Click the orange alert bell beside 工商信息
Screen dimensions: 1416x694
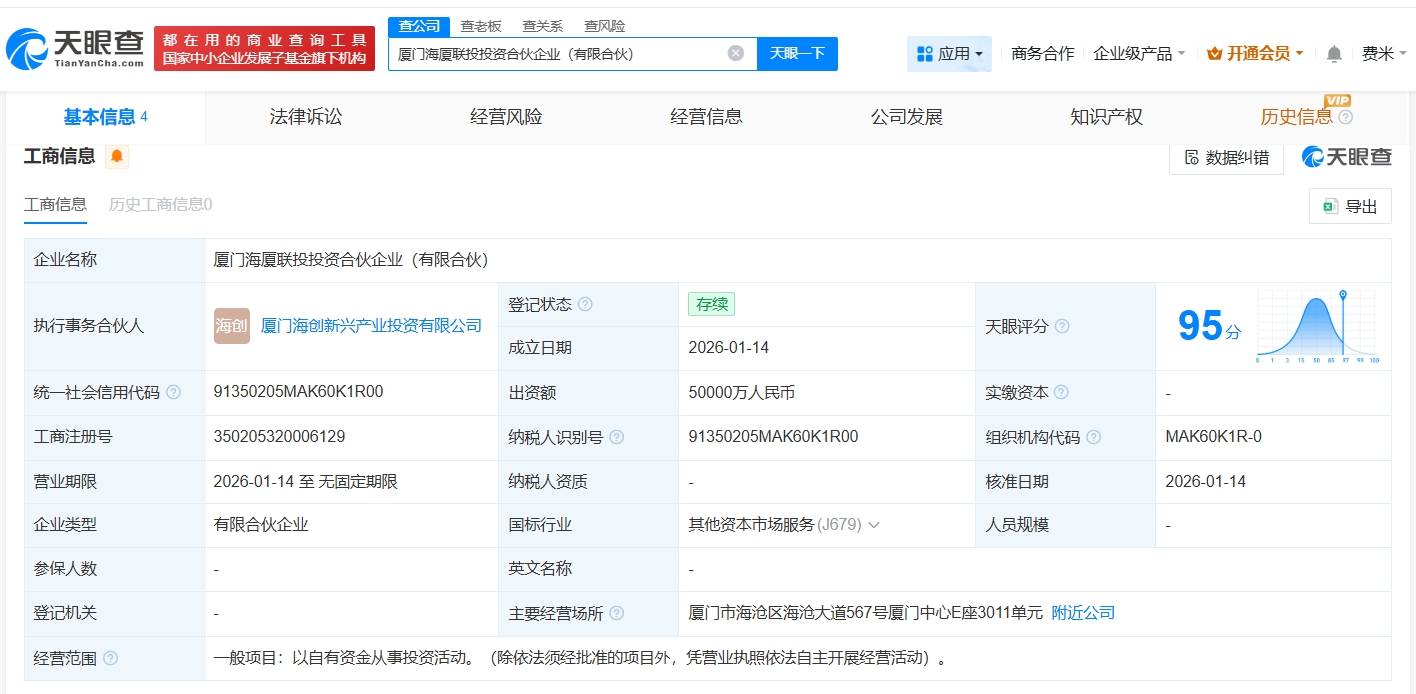[117, 156]
